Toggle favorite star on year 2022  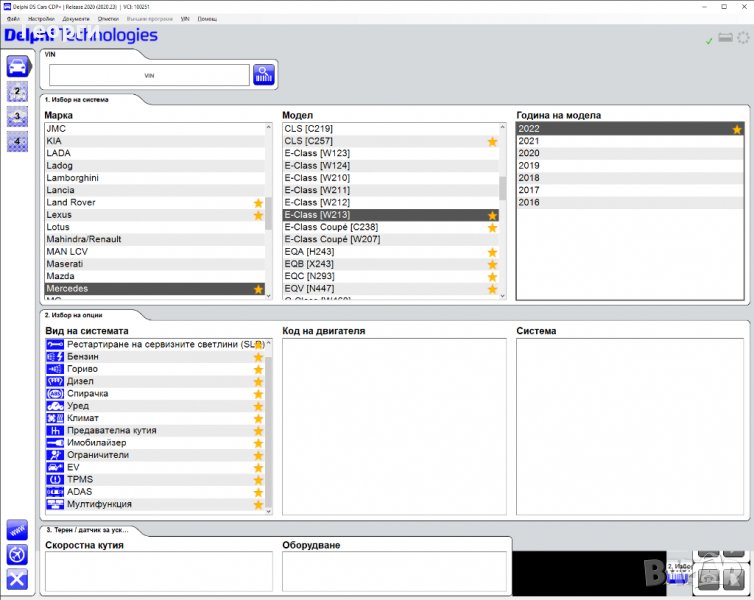[x=737, y=129]
